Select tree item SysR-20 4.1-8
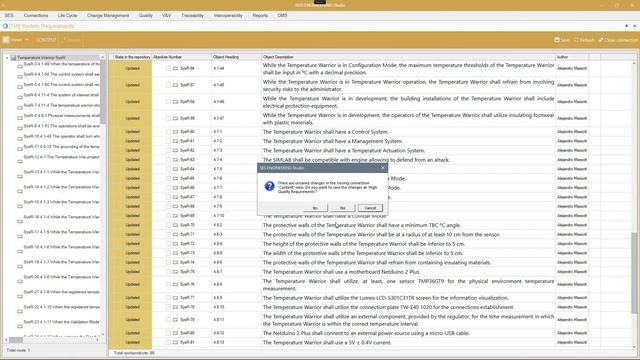This screenshot has width=640, height=360. [61, 277]
